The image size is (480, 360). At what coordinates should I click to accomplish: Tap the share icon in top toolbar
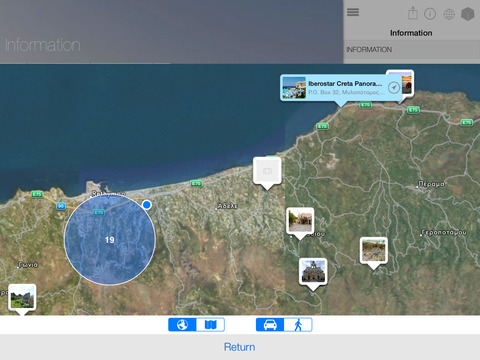point(413,13)
